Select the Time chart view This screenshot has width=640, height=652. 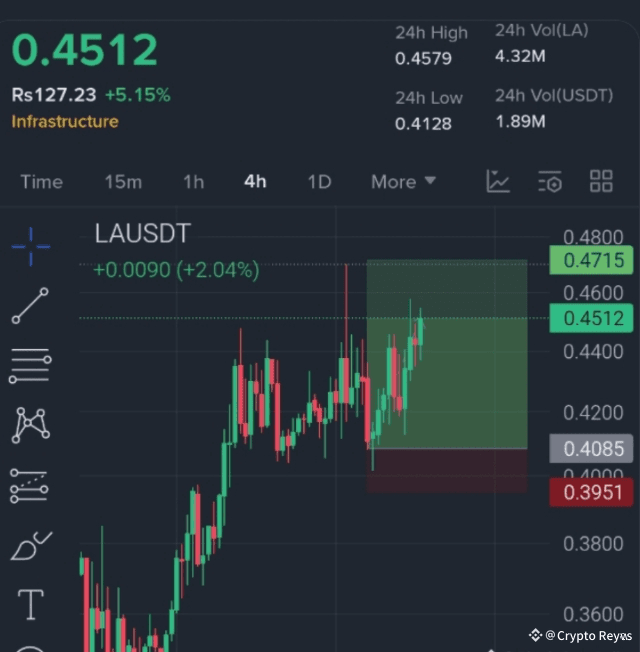[42, 182]
